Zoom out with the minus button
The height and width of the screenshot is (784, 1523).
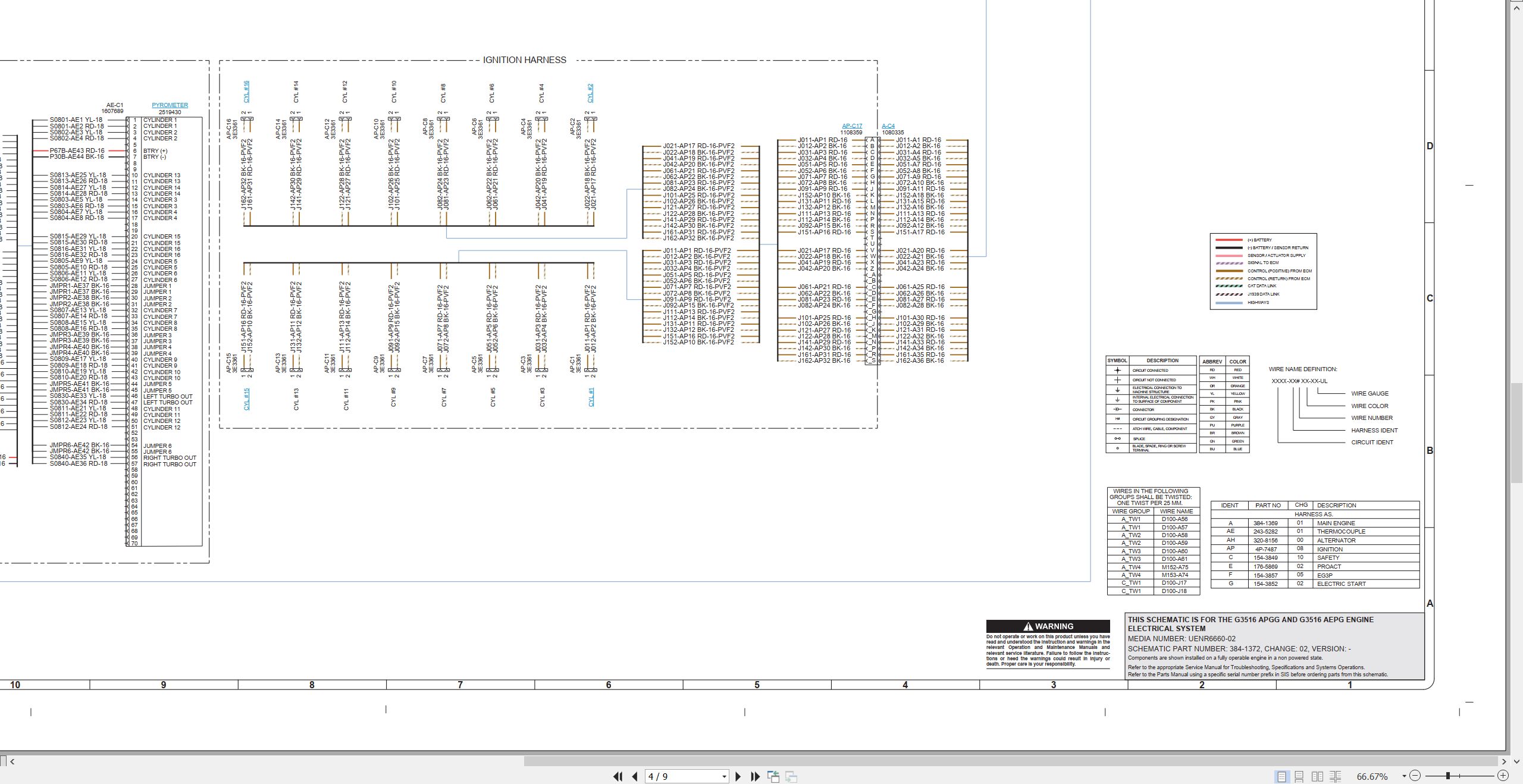tap(1415, 776)
